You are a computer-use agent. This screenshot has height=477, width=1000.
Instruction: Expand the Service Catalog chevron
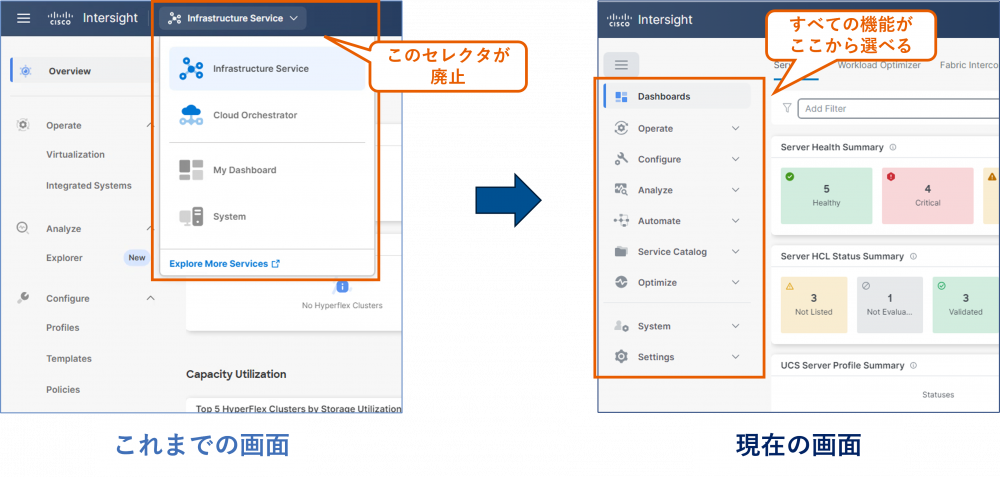735,252
